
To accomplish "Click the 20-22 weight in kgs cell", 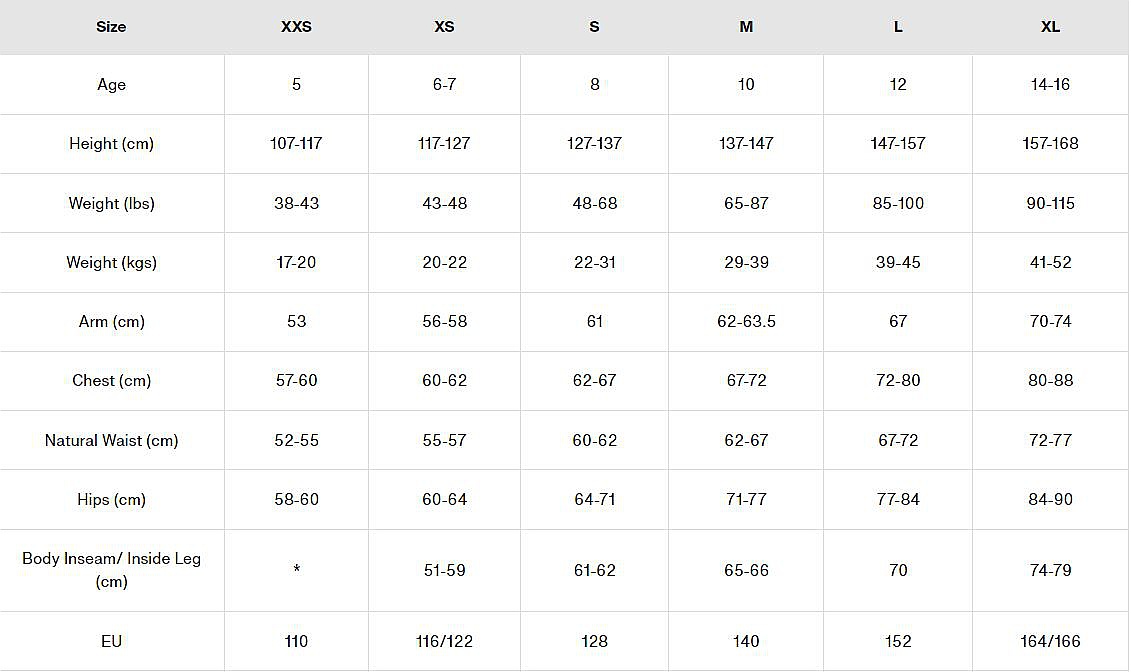I will [444, 263].
